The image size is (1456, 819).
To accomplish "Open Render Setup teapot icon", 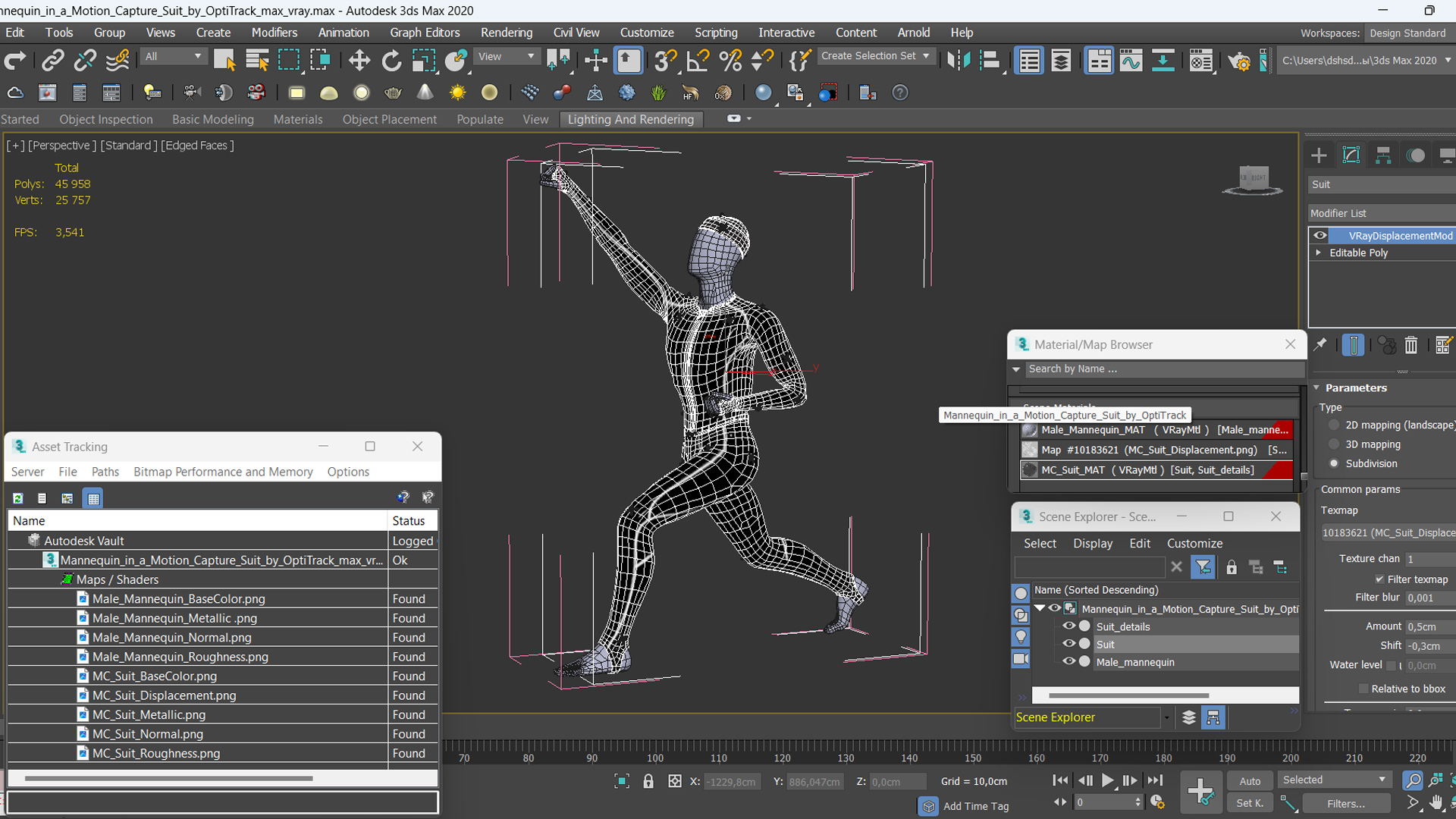I will tap(1239, 61).
